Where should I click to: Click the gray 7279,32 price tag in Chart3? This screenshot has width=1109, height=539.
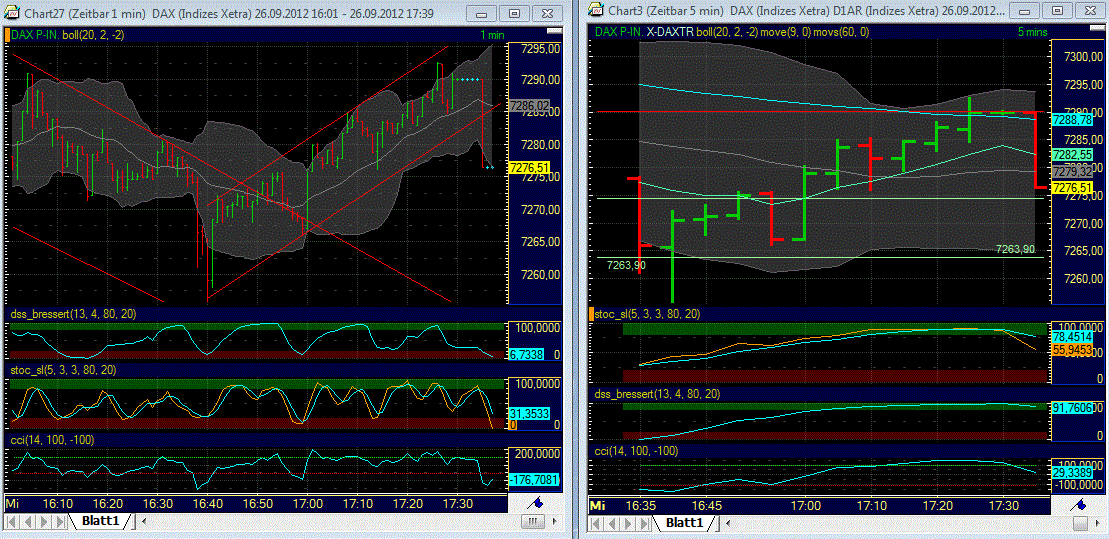(x=1074, y=171)
